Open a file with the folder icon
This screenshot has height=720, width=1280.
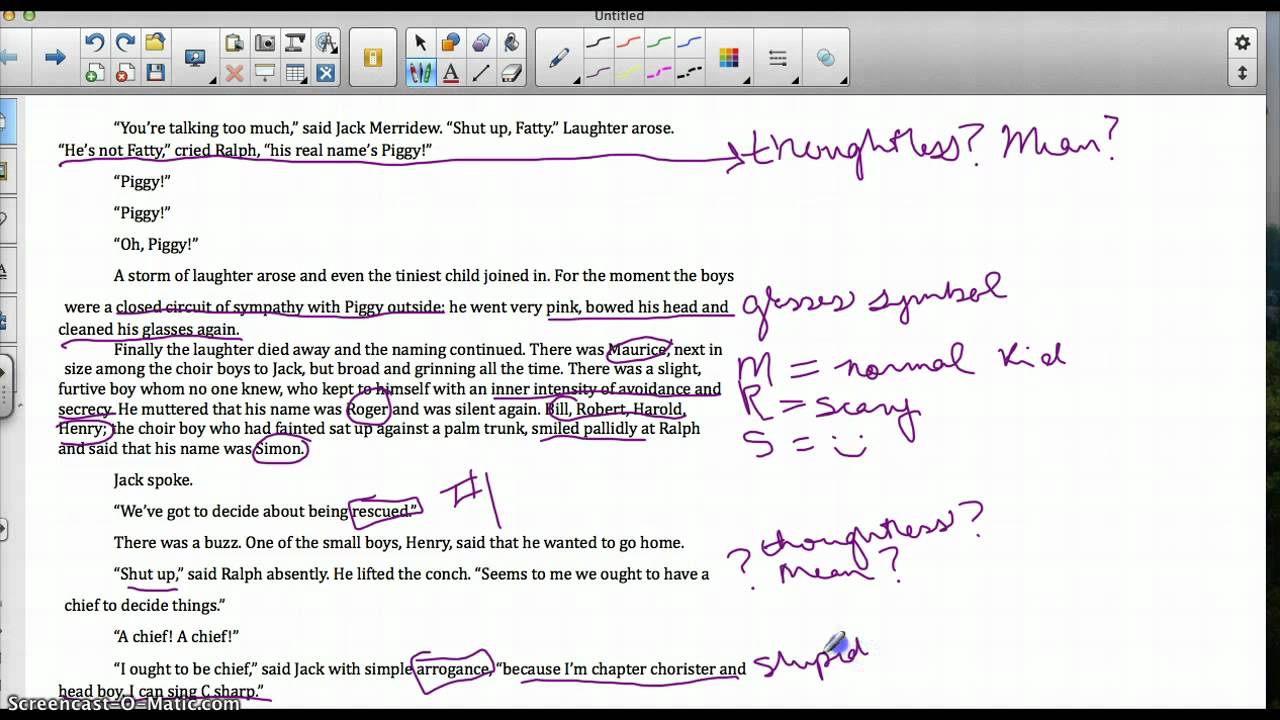[x=155, y=42]
